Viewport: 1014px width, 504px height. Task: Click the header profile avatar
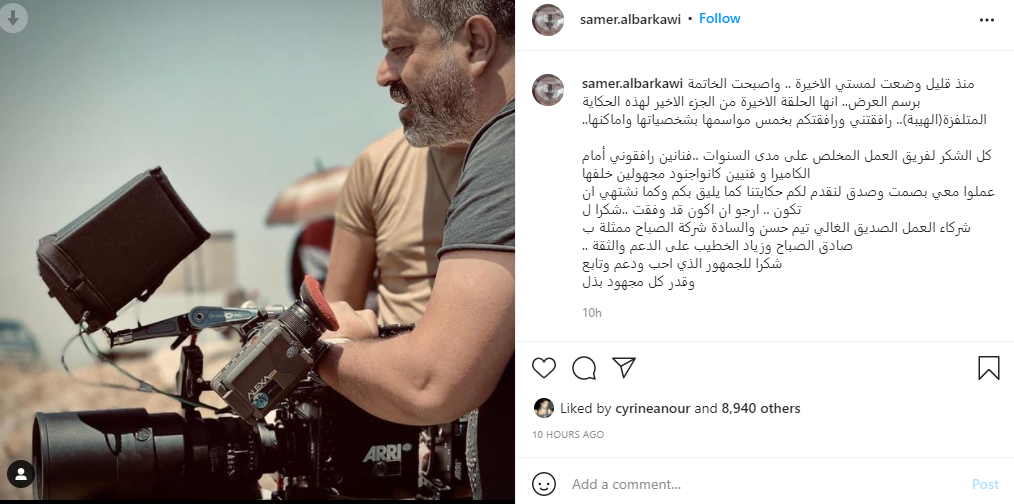coord(548,19)
